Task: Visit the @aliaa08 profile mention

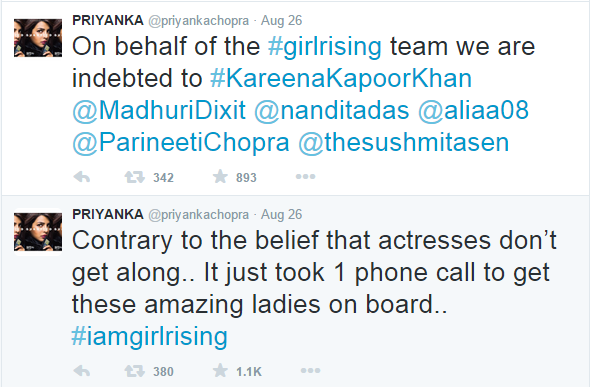Action: [473, 110]
